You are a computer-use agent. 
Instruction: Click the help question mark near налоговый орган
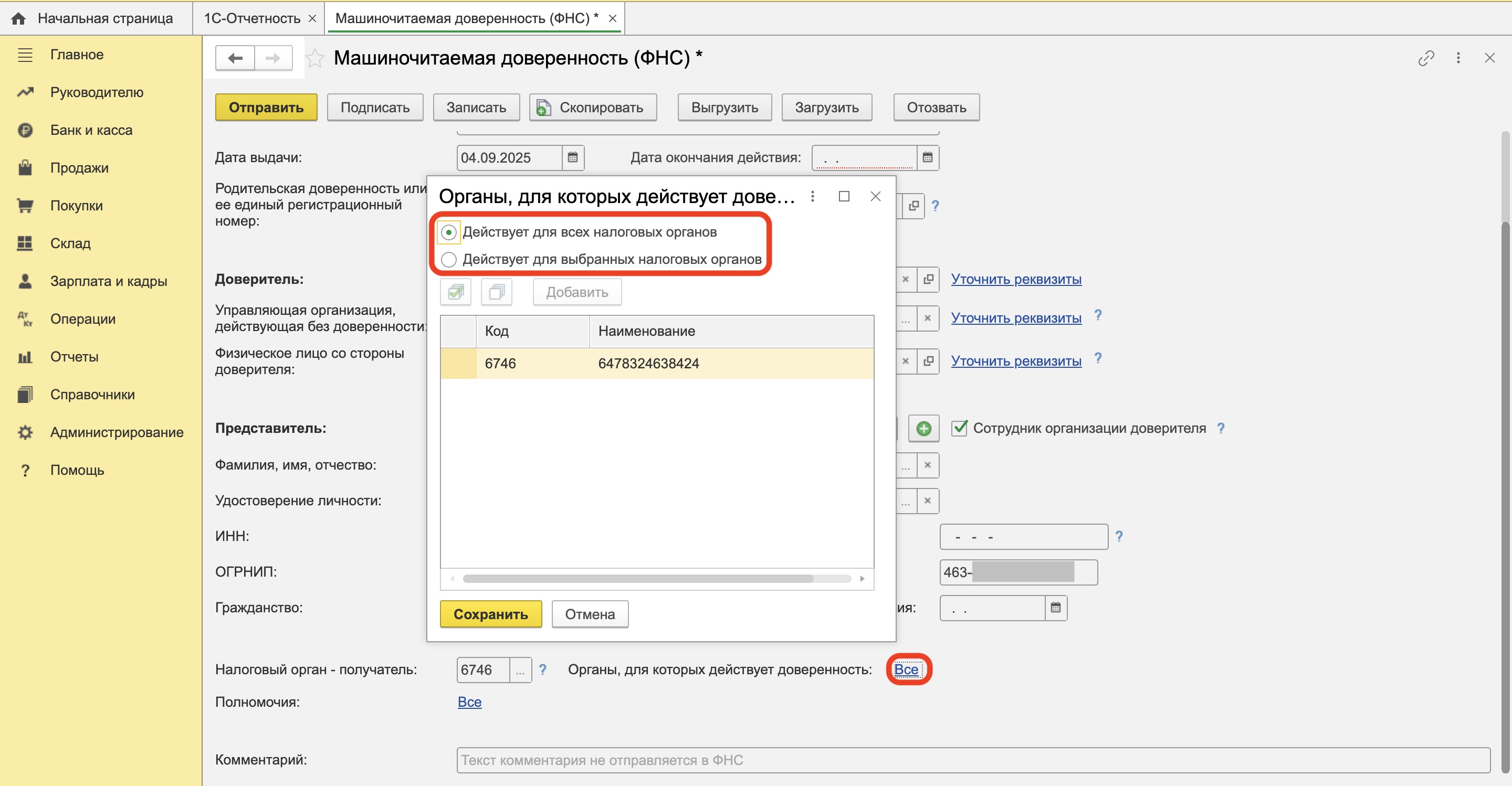(542, 670)
